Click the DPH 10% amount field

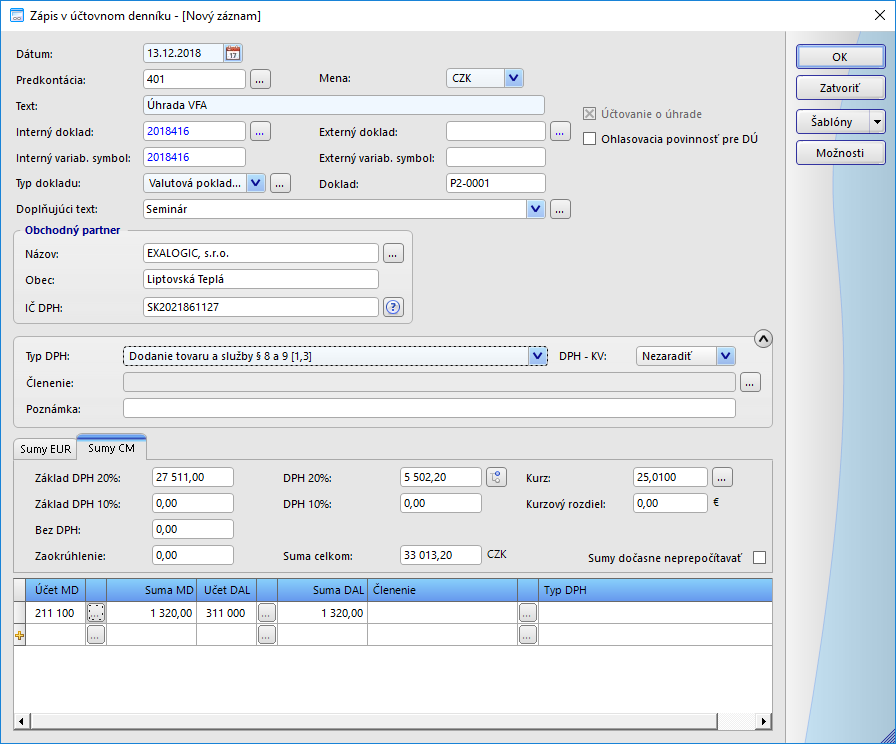point(441,503)
